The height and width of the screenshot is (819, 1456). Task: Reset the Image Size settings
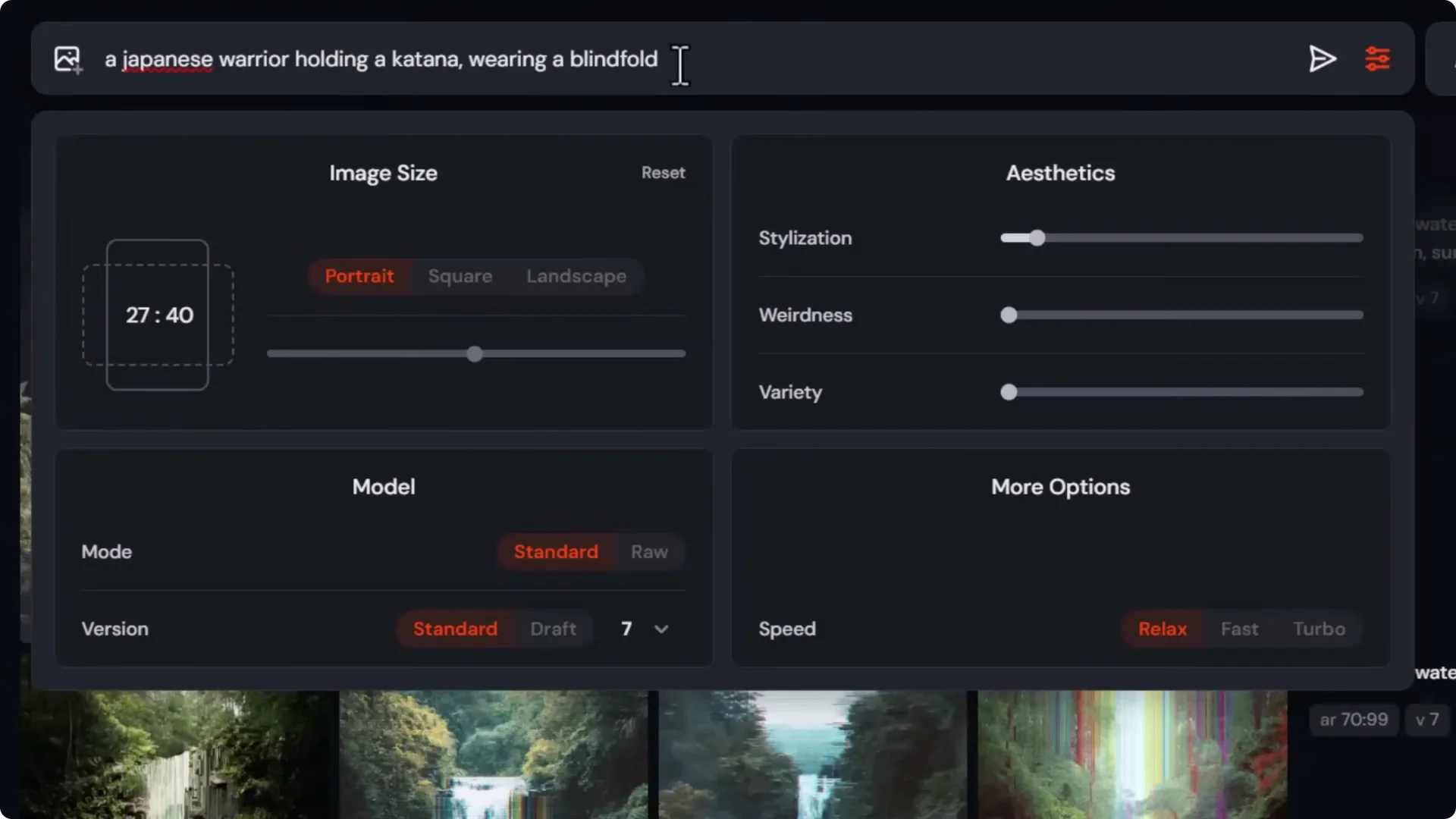(664, 173)
